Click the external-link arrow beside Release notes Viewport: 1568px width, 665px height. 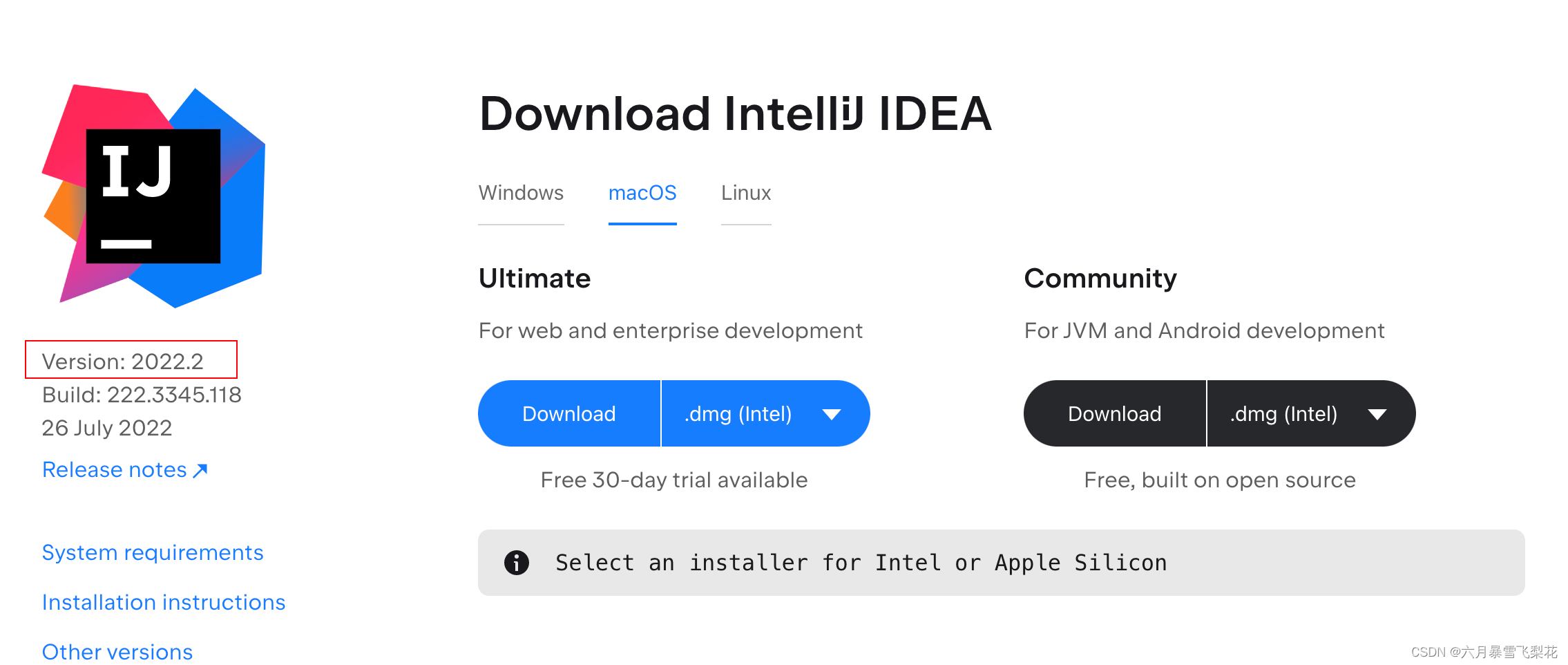point(199,471)
